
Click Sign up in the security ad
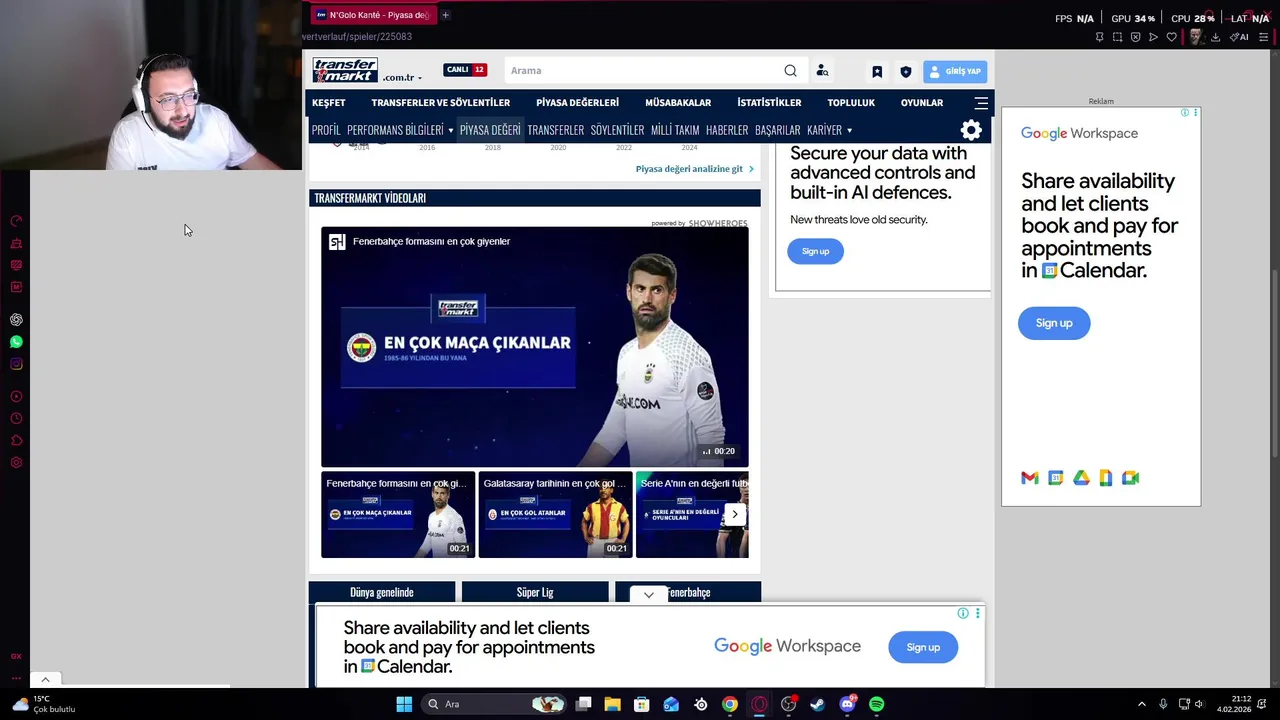tap(815, 251)
